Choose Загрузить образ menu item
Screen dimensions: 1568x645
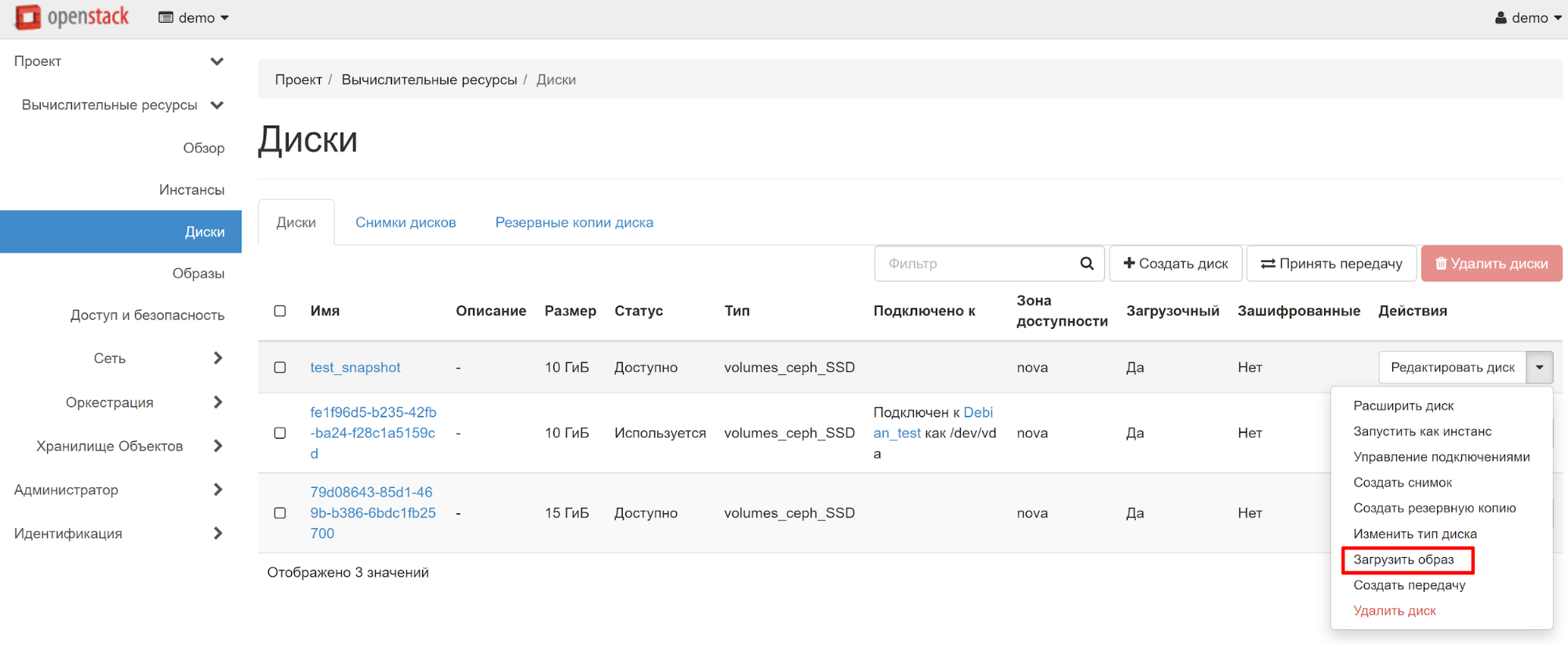point(1403,559)
